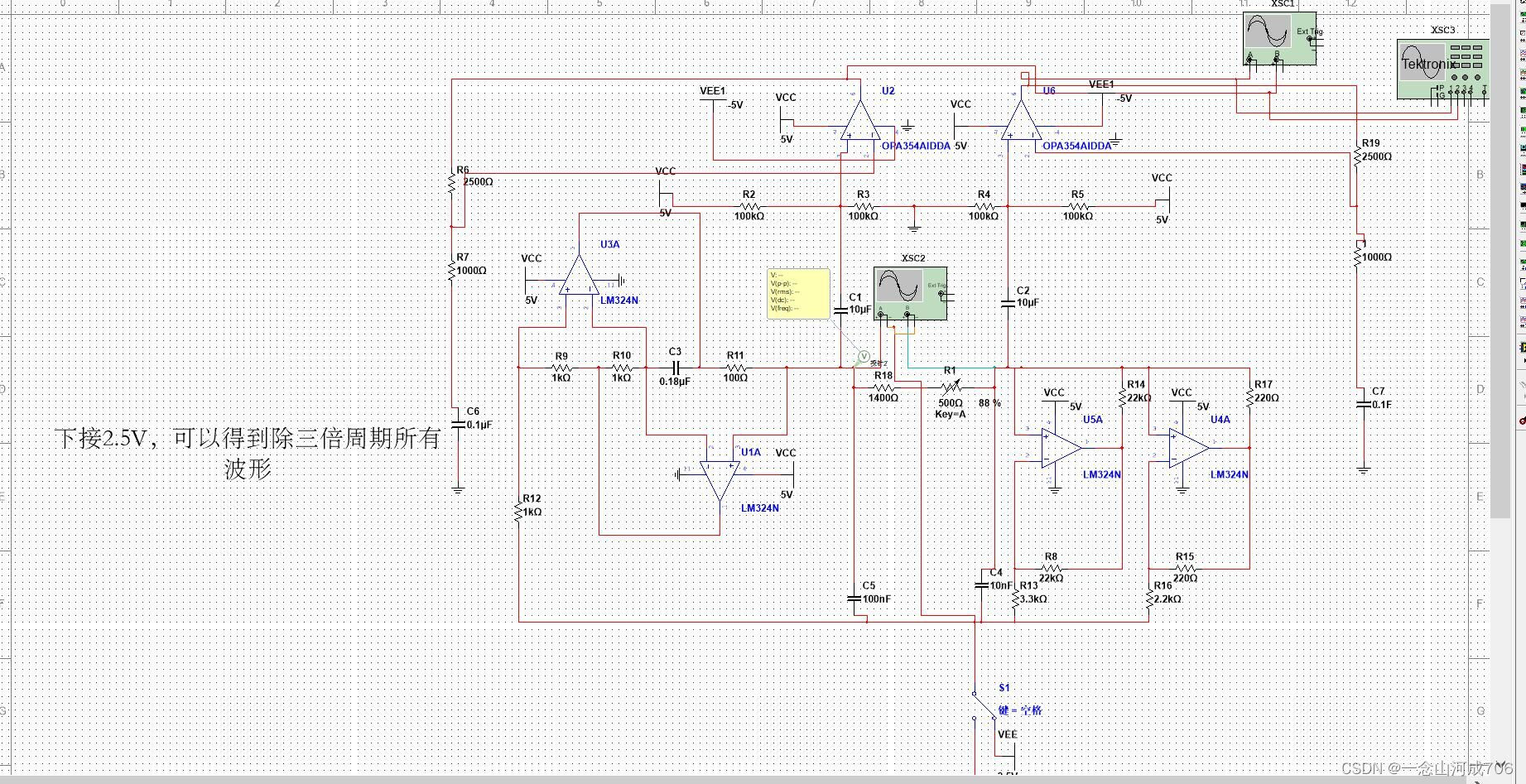Select resistor R12 1kΩ
The height and width of the screenshot is (784, 1526).
519,512
